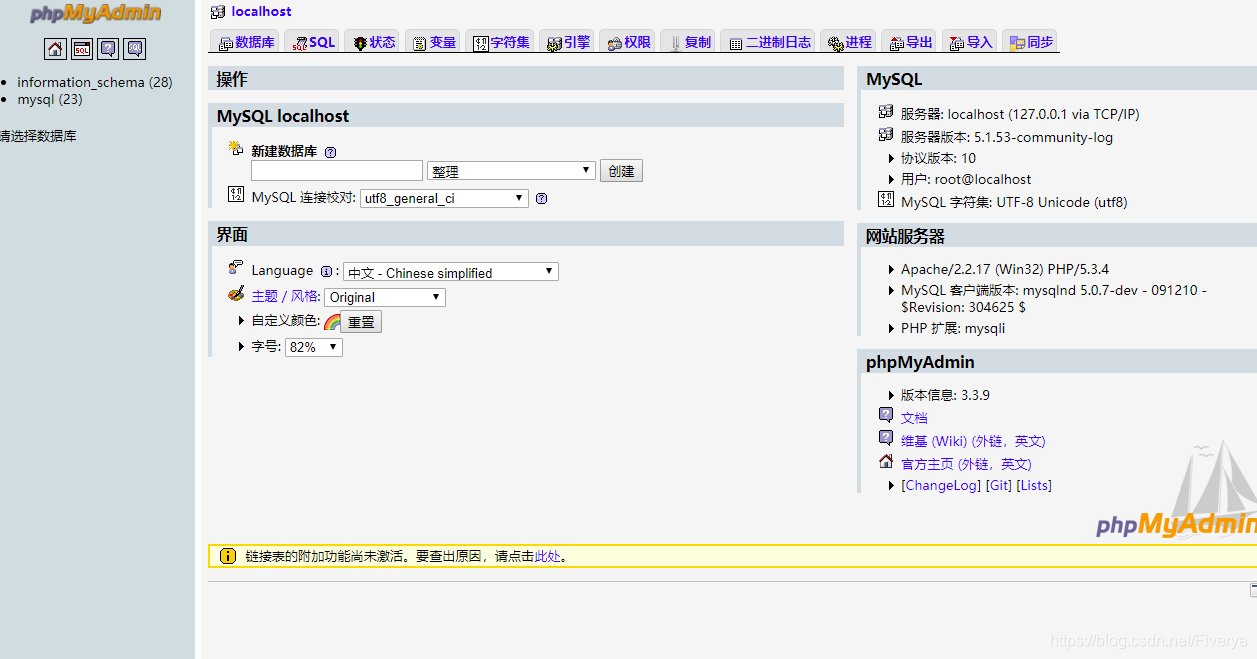This screenshot has height=659, width=1257.
Task: Click the 重置 button
Action: pos(361,322)
